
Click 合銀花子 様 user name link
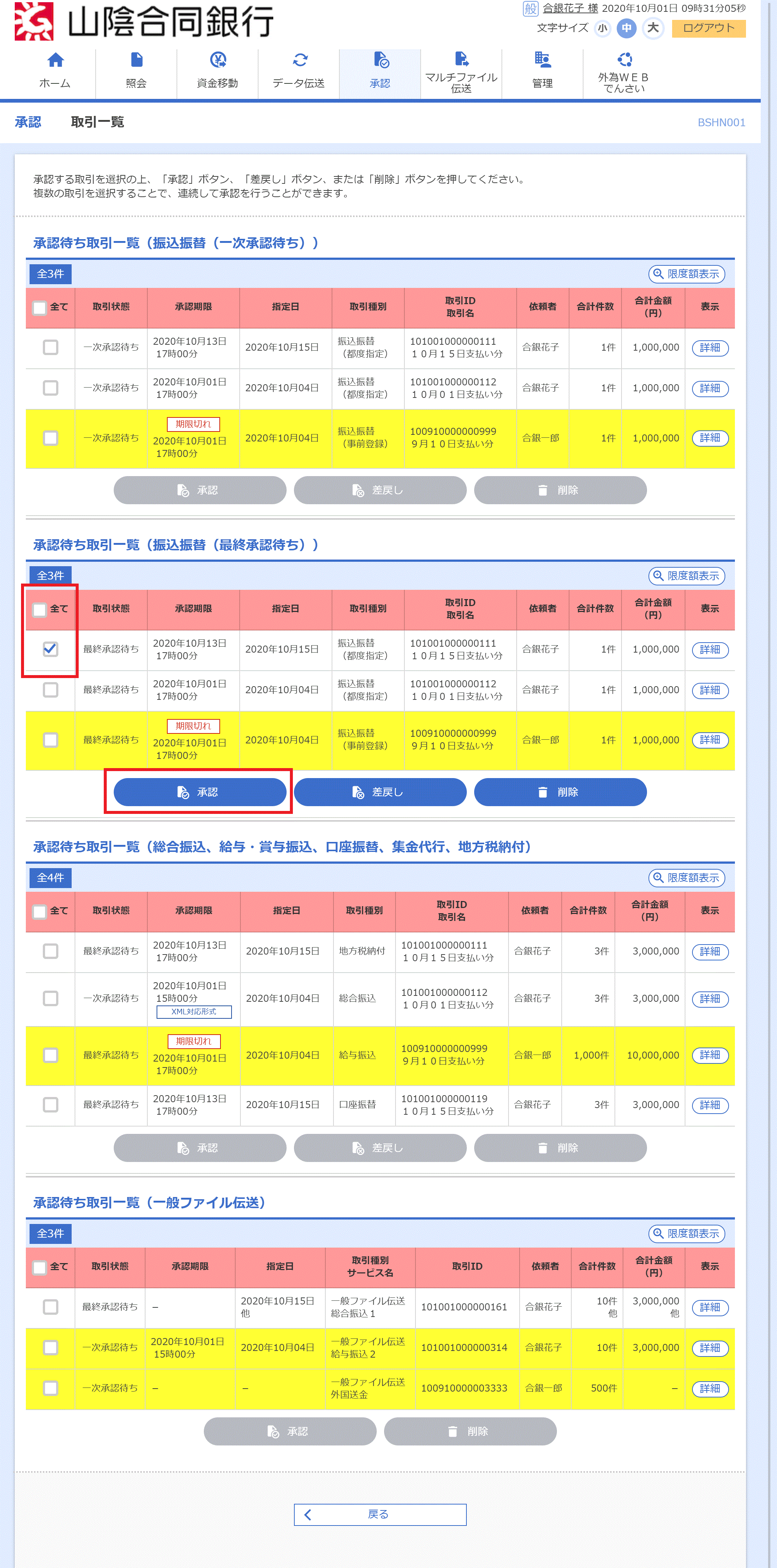570,8
